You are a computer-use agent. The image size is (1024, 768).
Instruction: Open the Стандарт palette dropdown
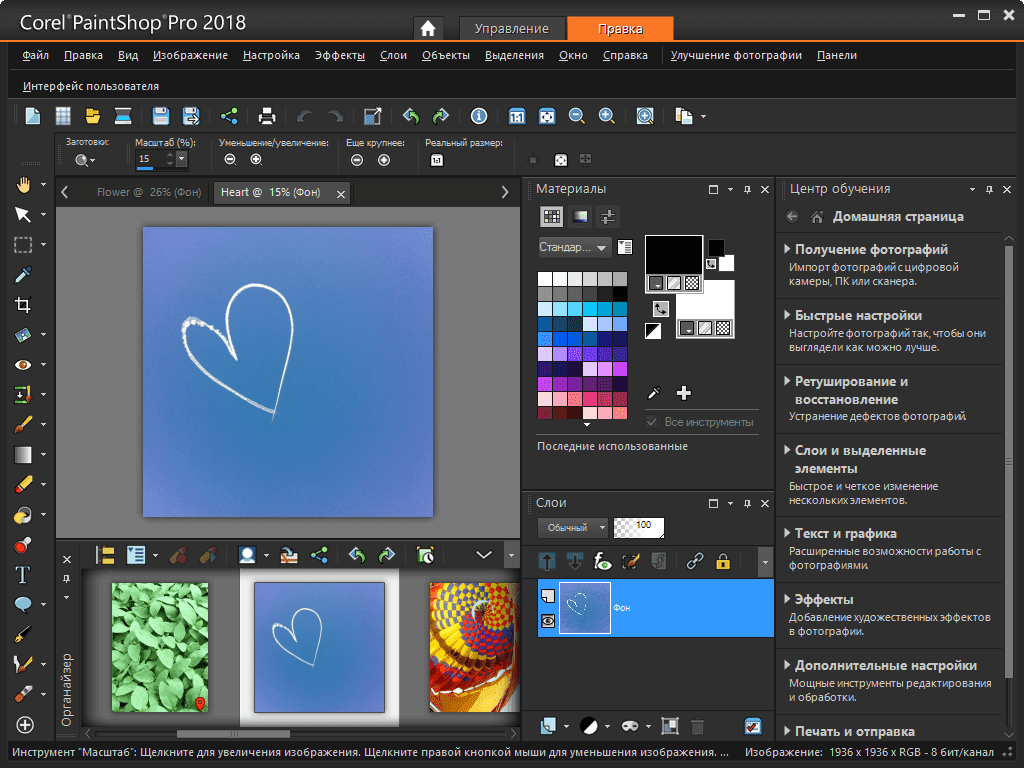coord(574,247)
